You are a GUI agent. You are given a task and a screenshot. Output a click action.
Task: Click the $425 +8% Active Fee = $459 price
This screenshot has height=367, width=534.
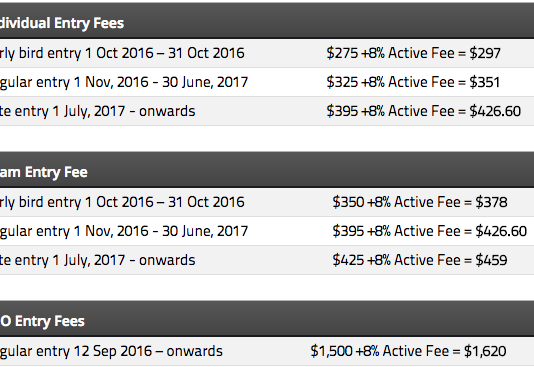[x=420, y=260]
